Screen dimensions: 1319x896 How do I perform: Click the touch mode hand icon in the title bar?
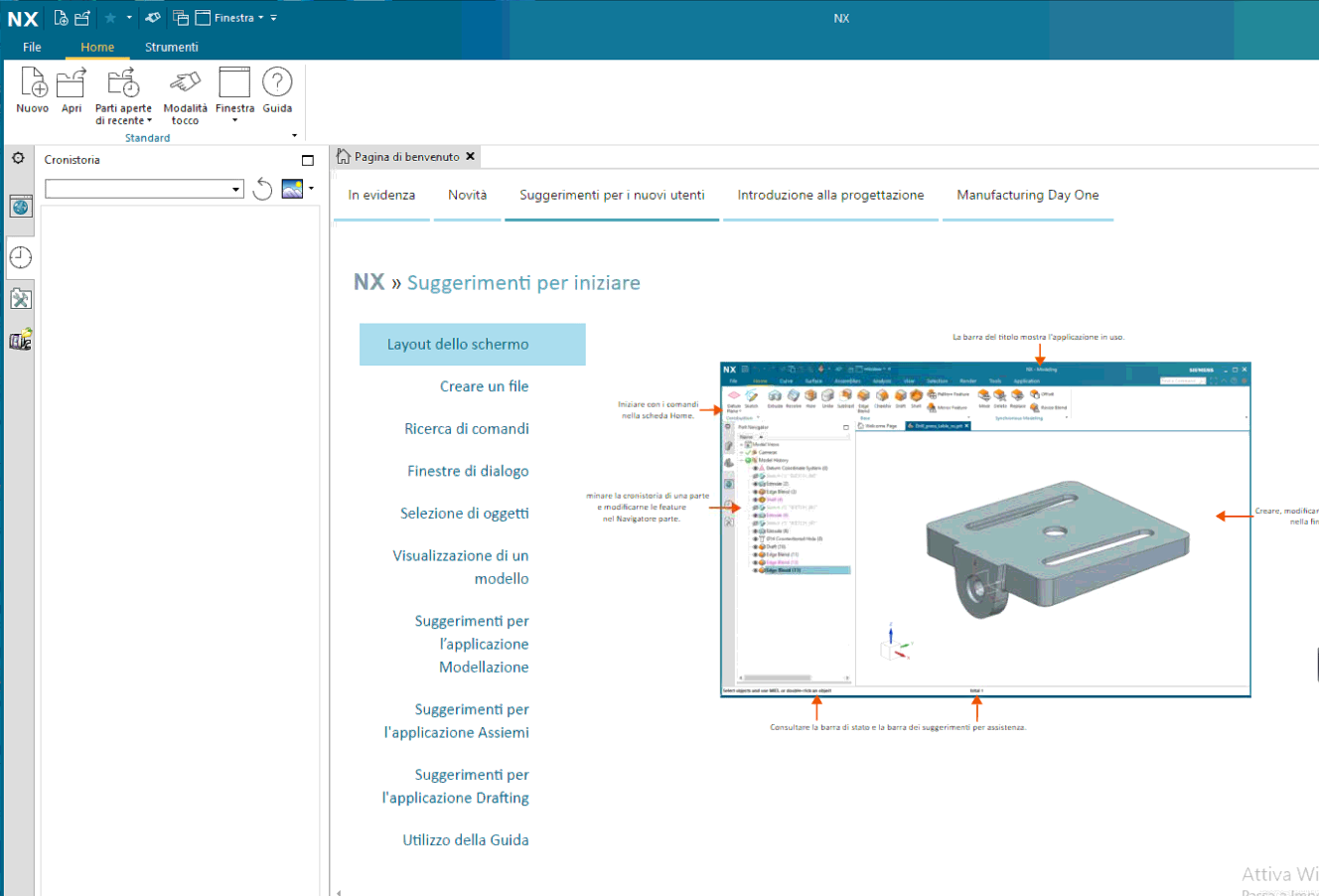tap(153, 18)
